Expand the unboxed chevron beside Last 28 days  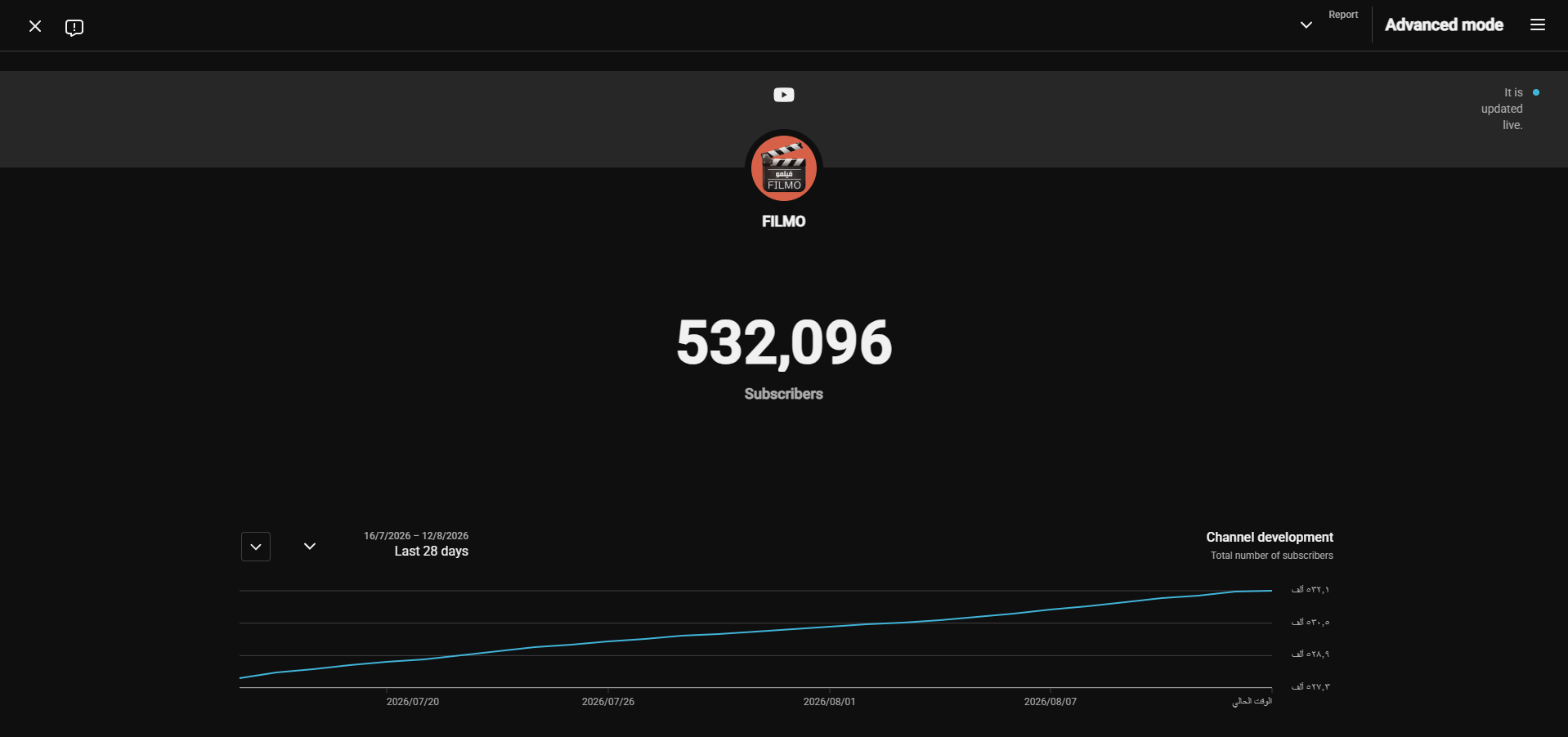(310, 546)
